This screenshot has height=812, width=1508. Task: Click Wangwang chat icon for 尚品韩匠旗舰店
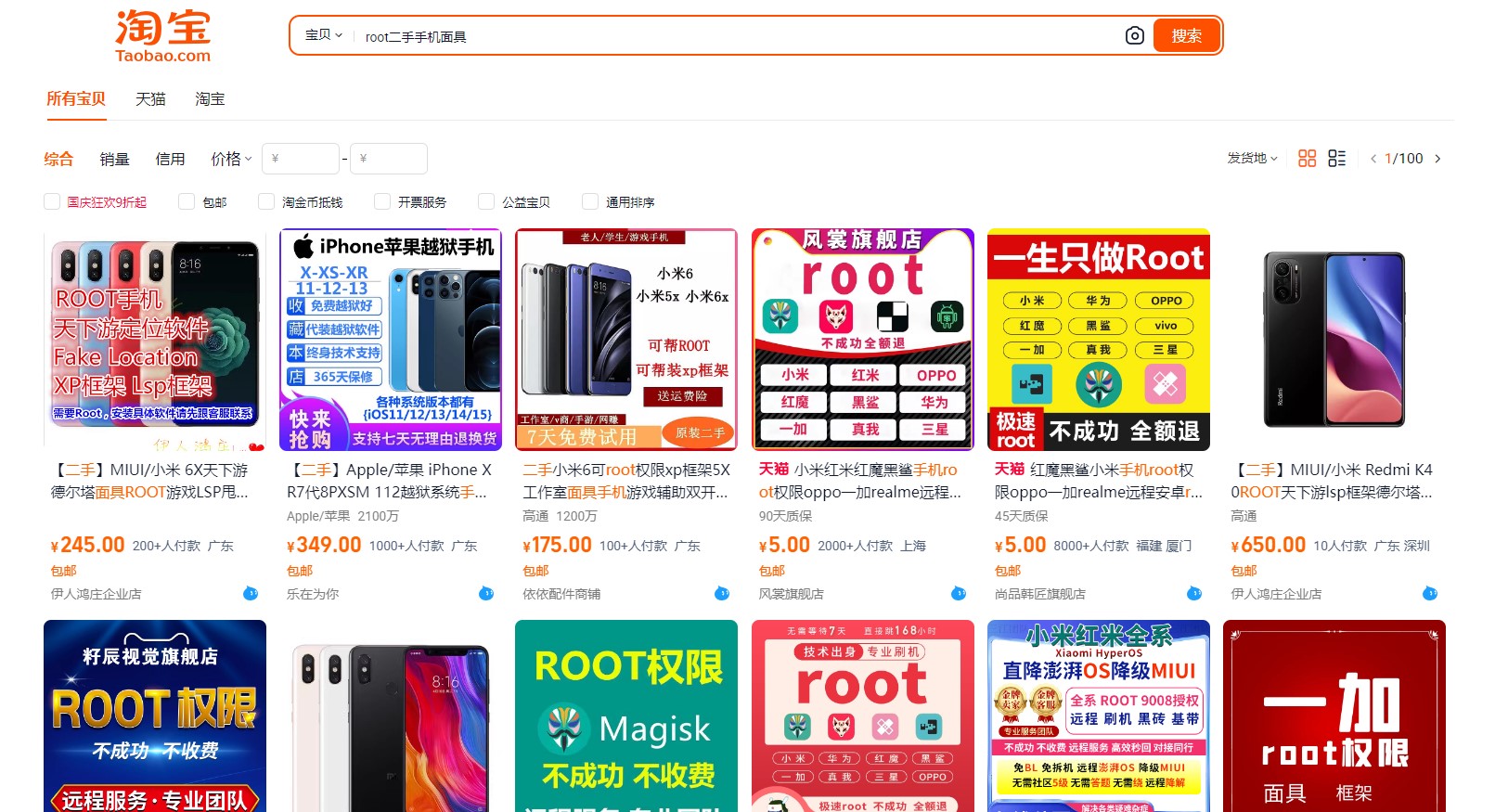(1194, 593)
